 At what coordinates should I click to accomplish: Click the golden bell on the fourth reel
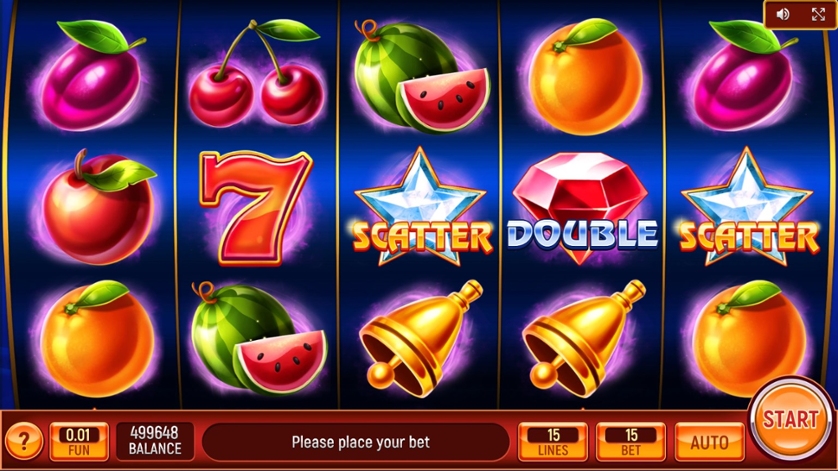pyautogui.click(x=584, y=339)
